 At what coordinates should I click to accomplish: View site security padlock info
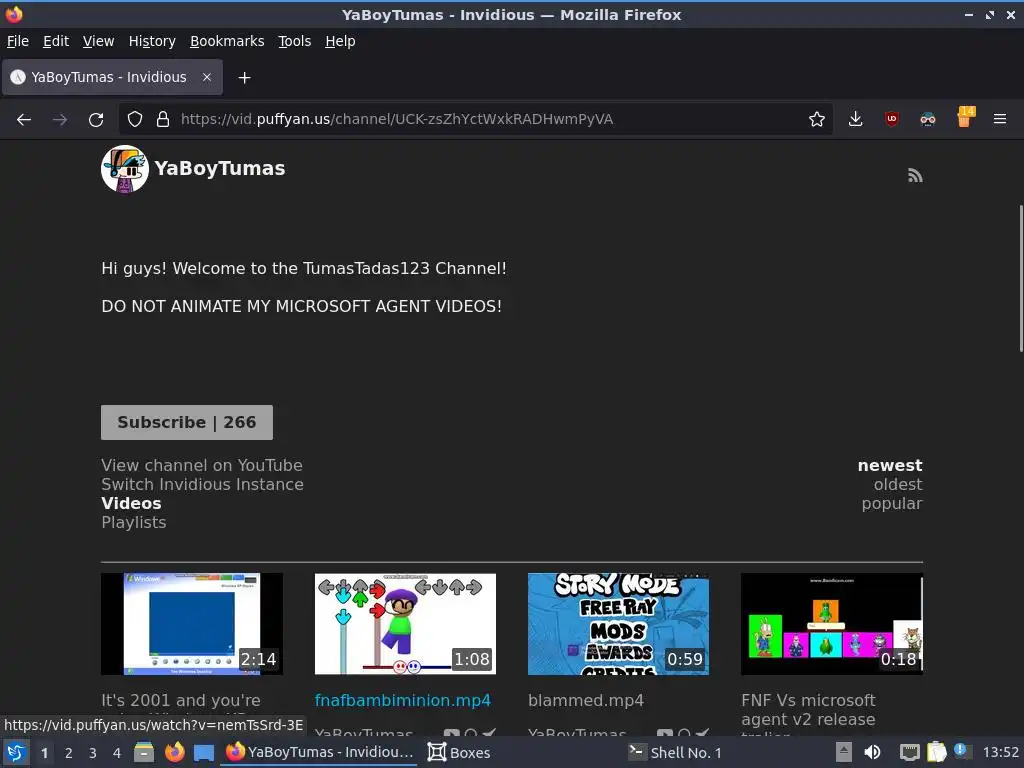tap(163, 120)
